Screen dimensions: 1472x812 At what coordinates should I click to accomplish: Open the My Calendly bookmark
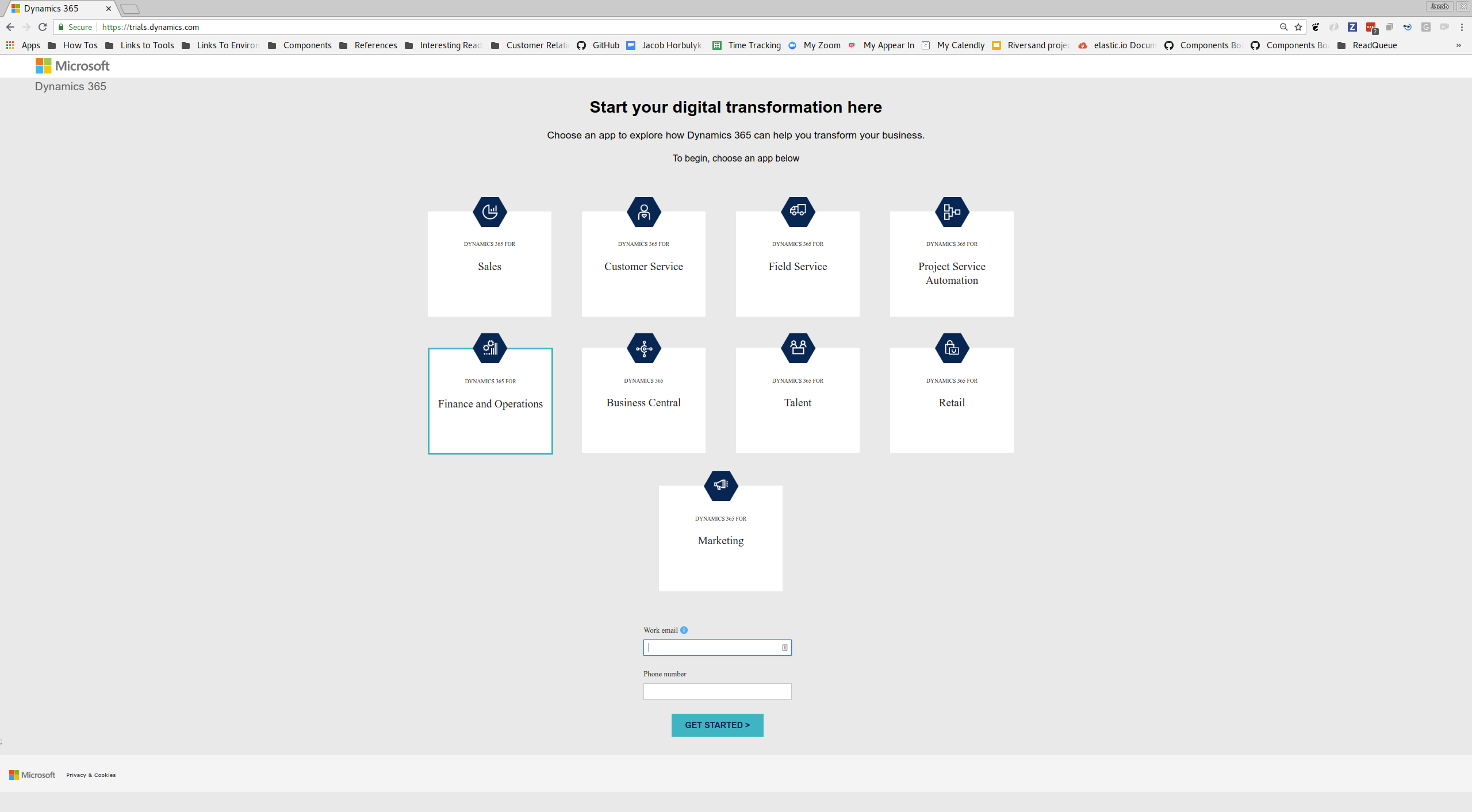[x=953, y=45]
